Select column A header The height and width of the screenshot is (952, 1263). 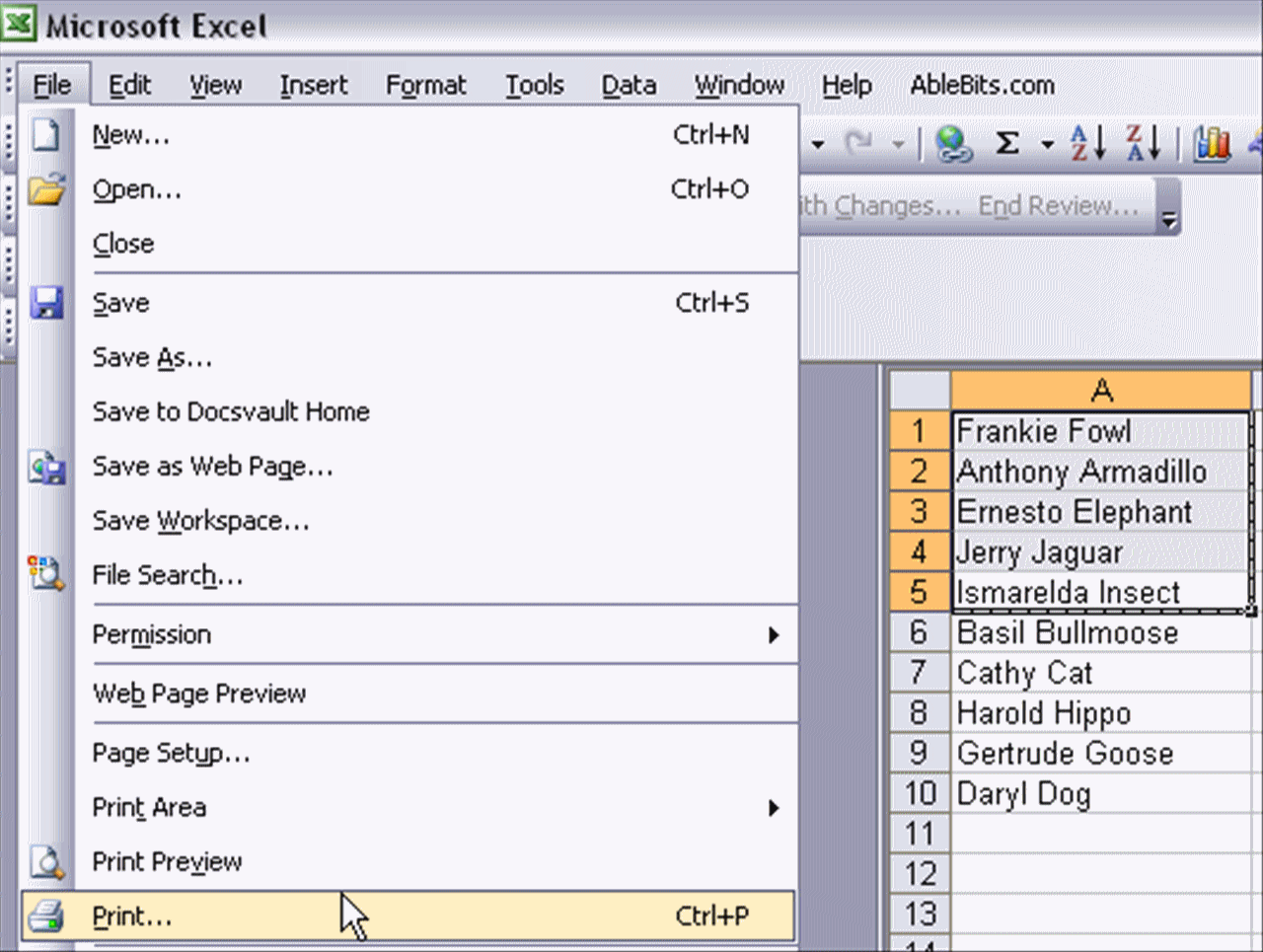pyautogui.click(x=1101, y=391)
